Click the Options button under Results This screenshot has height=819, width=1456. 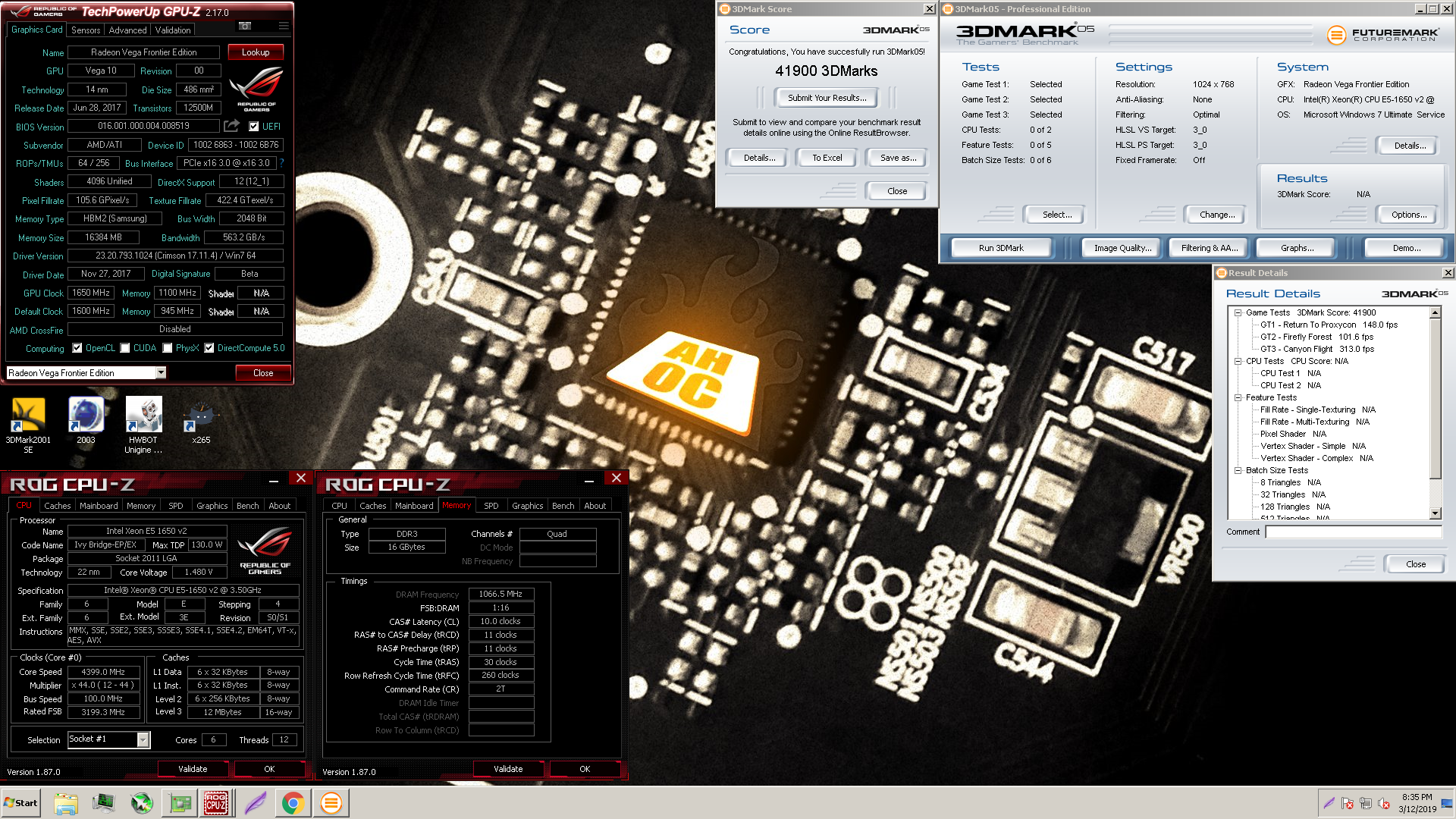(1409, 215)
